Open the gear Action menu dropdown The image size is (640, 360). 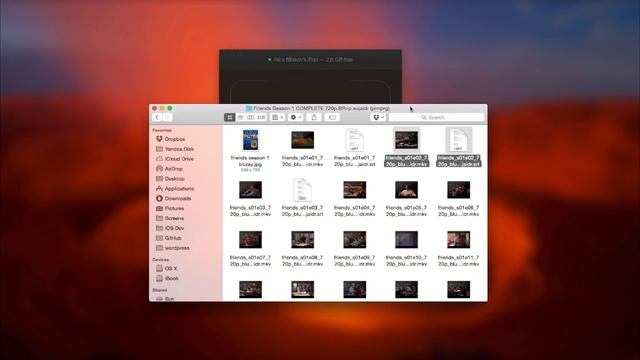click(x=296, y=118)
